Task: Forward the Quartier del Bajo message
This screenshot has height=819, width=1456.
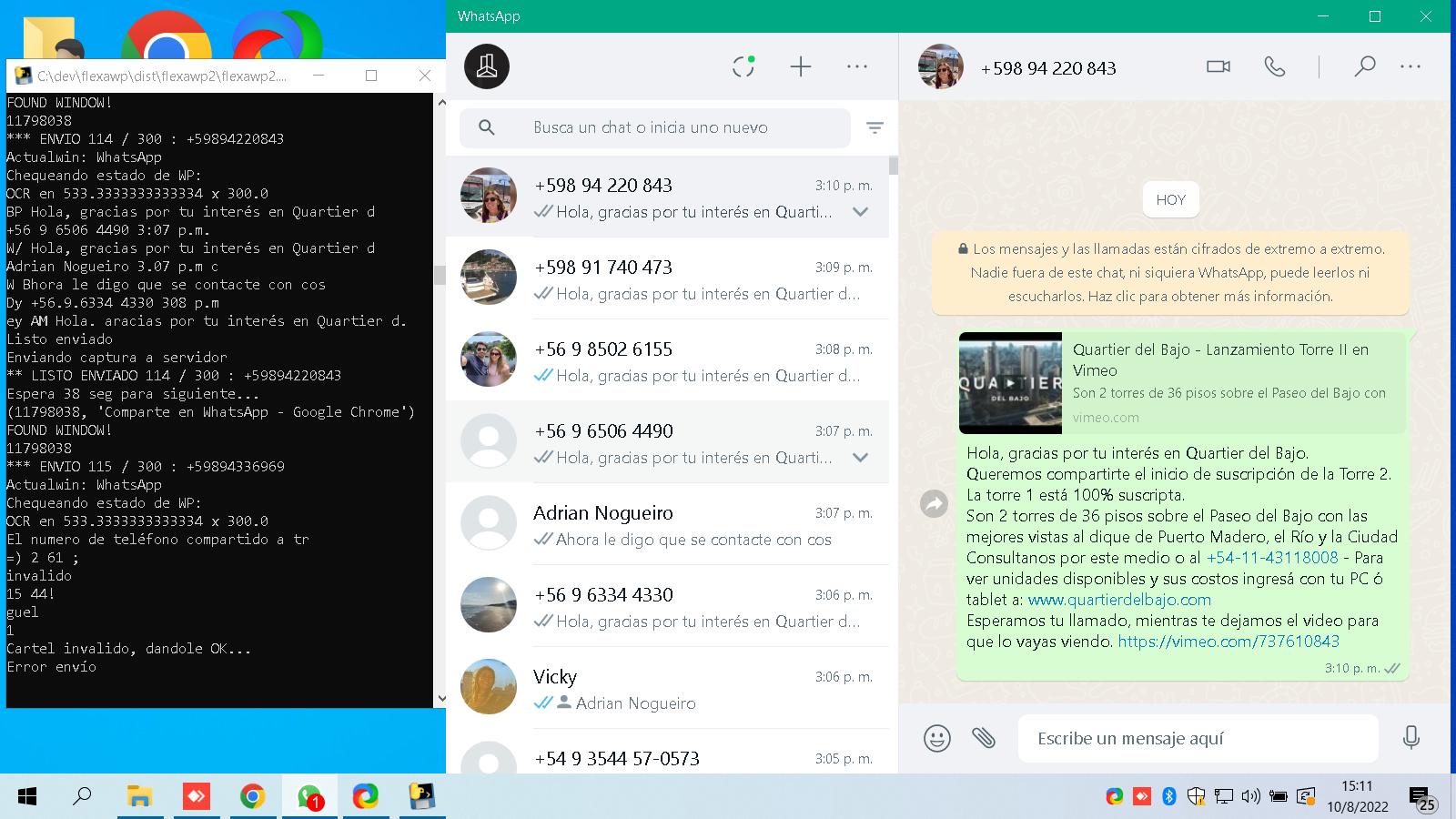Action: pyautogui.click(x=935, y=503)
